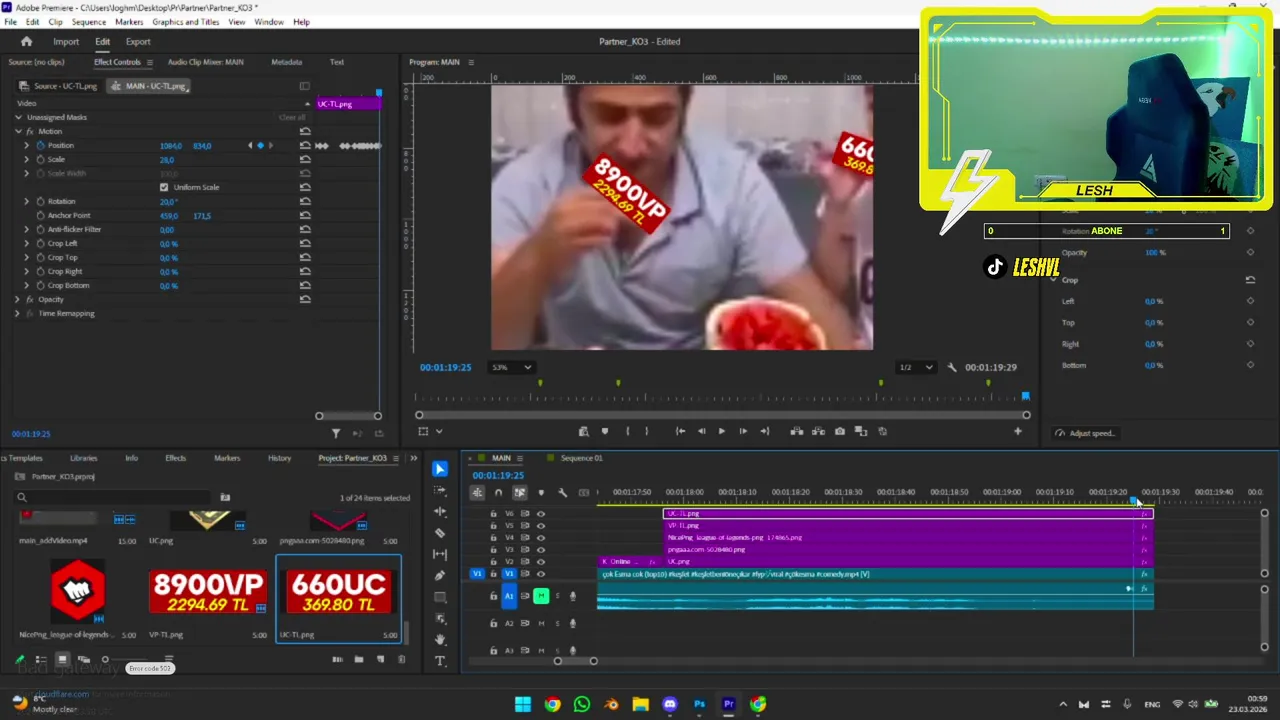
Task: Switch to Audio Clip Mixer: MAIN tab
Action: pyautogui.click(x=205, y=62)
